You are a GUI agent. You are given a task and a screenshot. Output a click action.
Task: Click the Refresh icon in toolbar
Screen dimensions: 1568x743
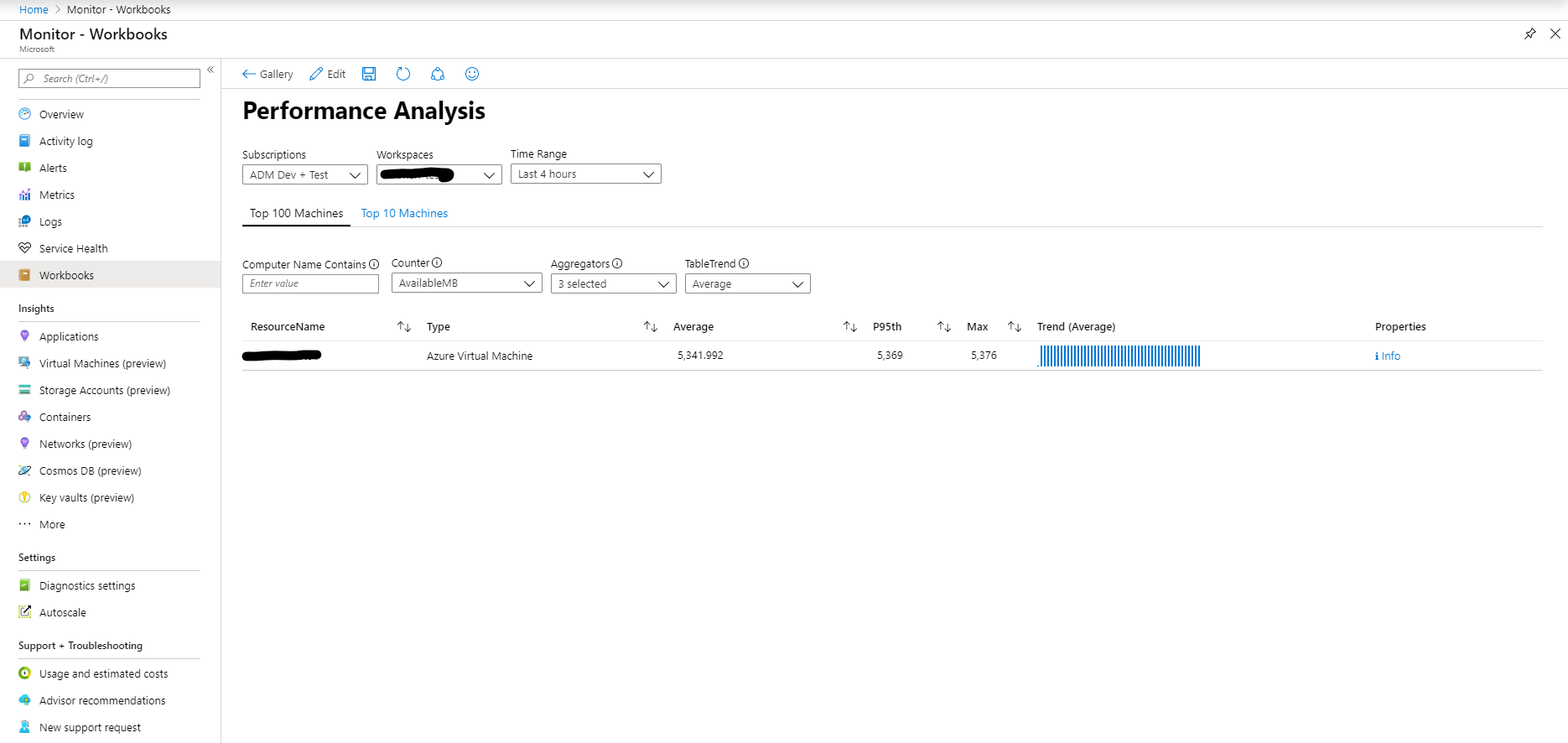tap(403, 74)
